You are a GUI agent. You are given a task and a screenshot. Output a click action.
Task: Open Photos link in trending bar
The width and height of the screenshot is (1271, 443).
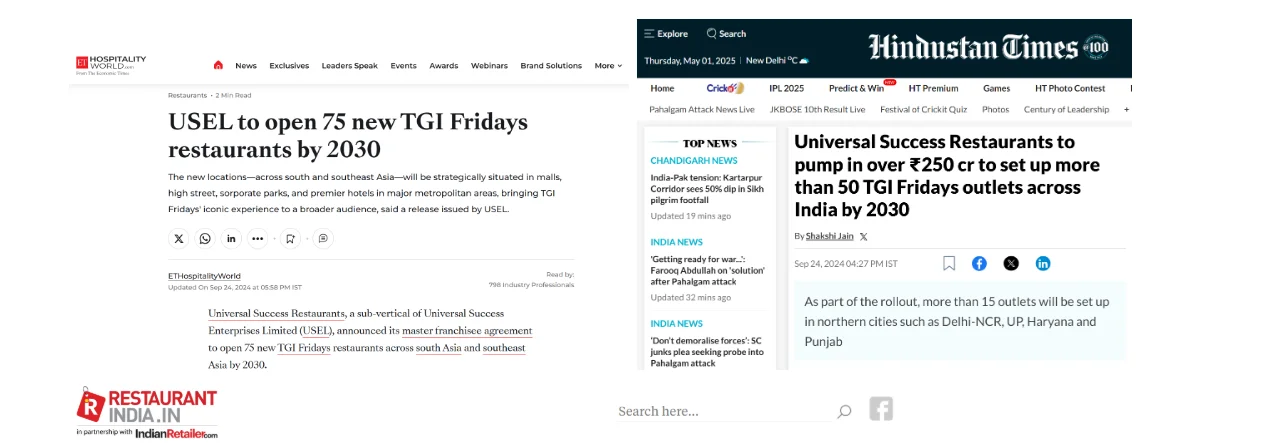click(996, 109)
